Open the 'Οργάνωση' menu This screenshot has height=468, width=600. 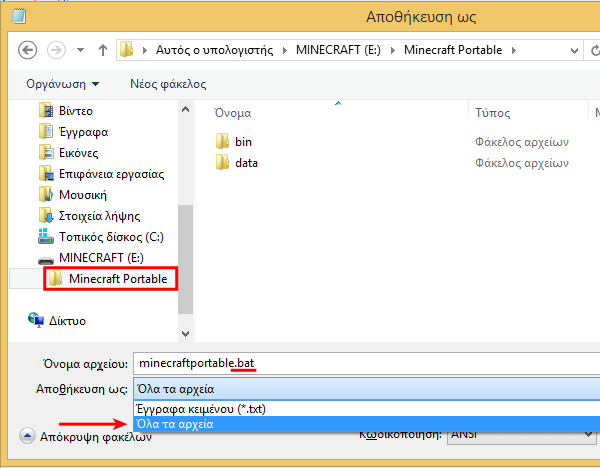pyautogui.click(x=62, y=84)
